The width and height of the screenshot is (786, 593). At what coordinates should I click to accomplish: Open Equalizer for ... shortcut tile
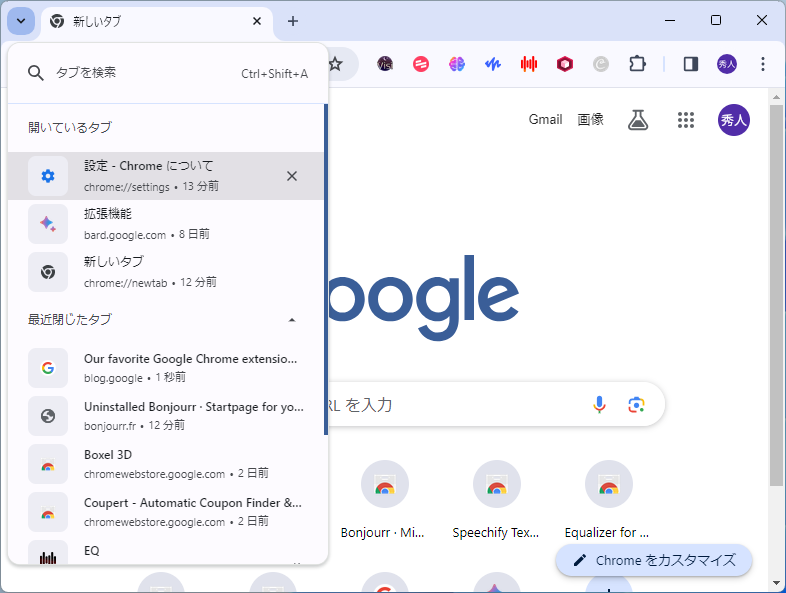[609, 499]
